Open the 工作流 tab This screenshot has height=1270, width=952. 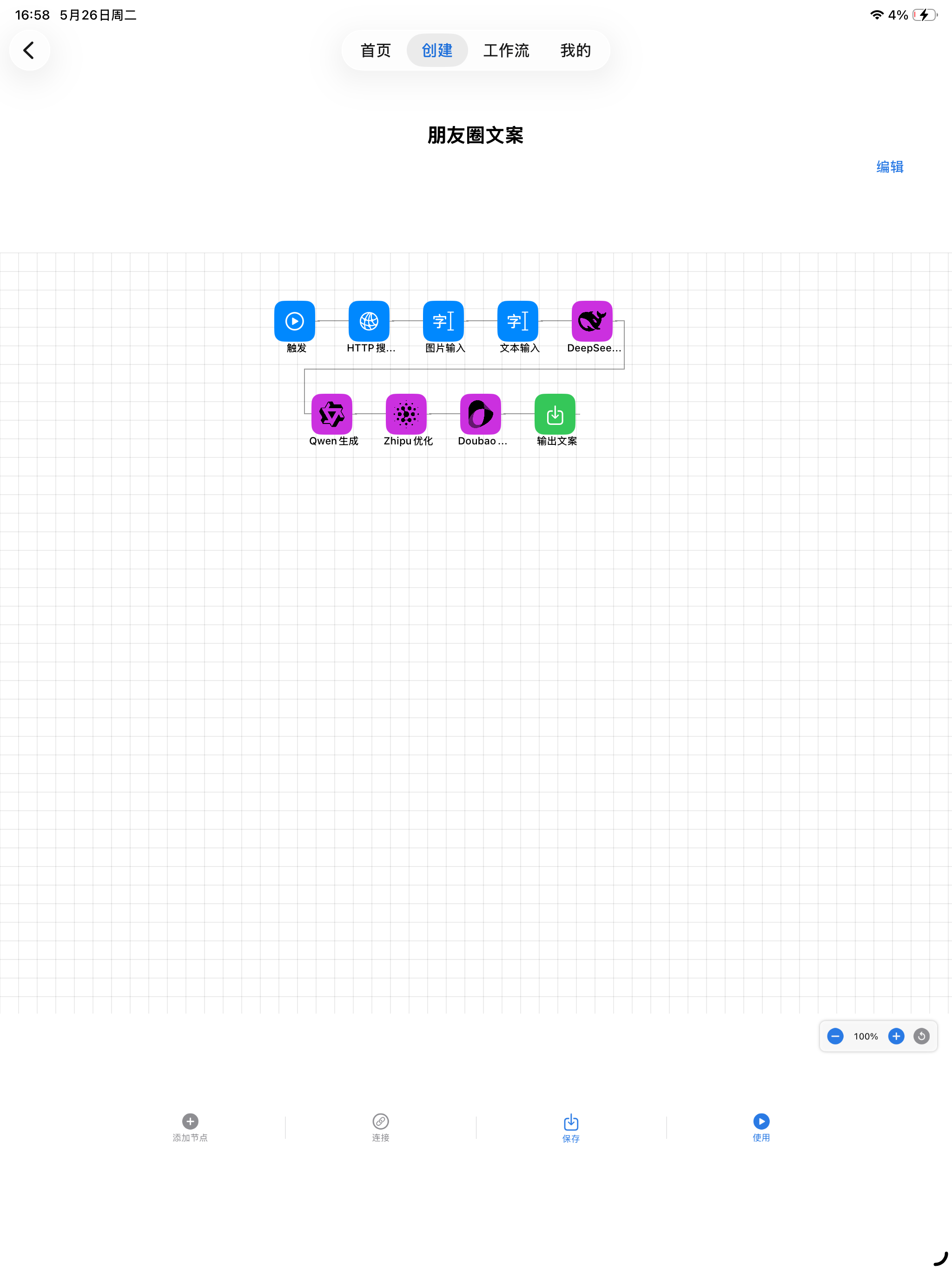506,51
